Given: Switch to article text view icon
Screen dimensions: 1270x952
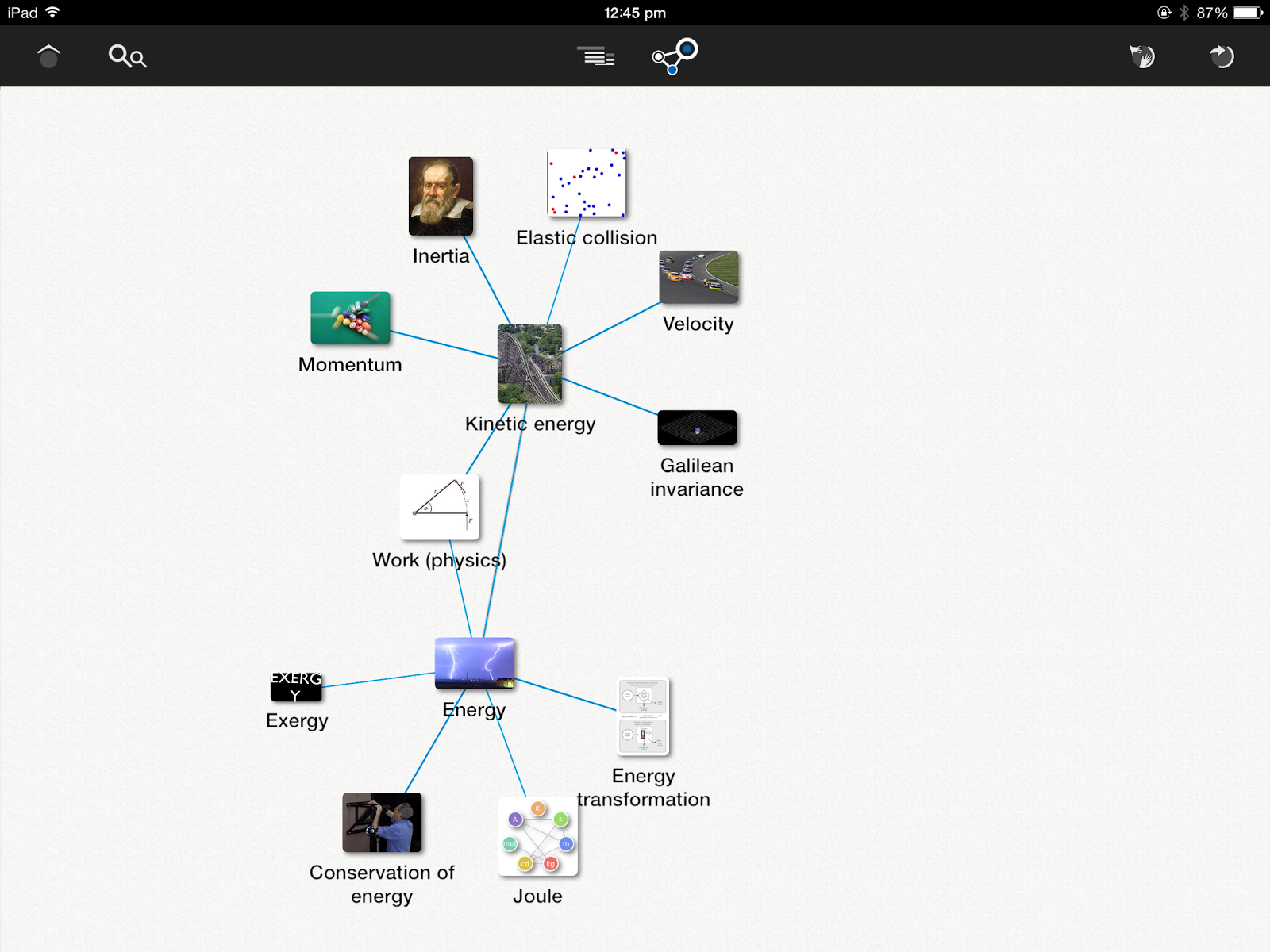Looking at the screenshot, I should pyautogui.click(x=596, y=56).
